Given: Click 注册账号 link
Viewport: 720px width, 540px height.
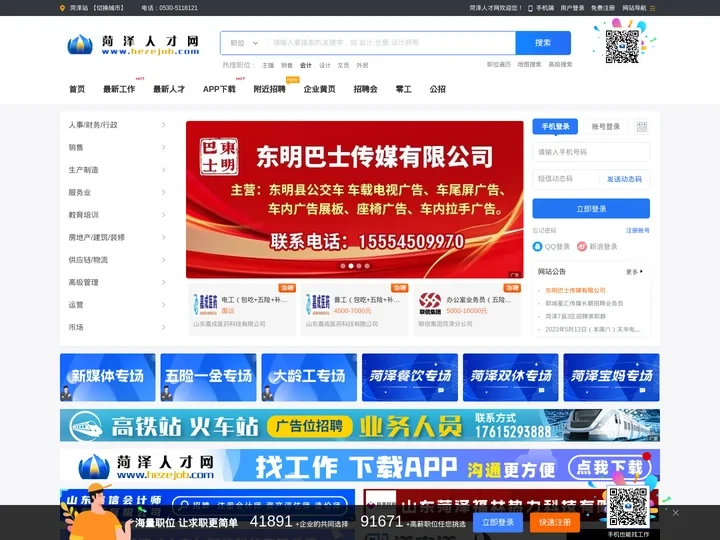Looking at the screenshot, I should (637, 231).
